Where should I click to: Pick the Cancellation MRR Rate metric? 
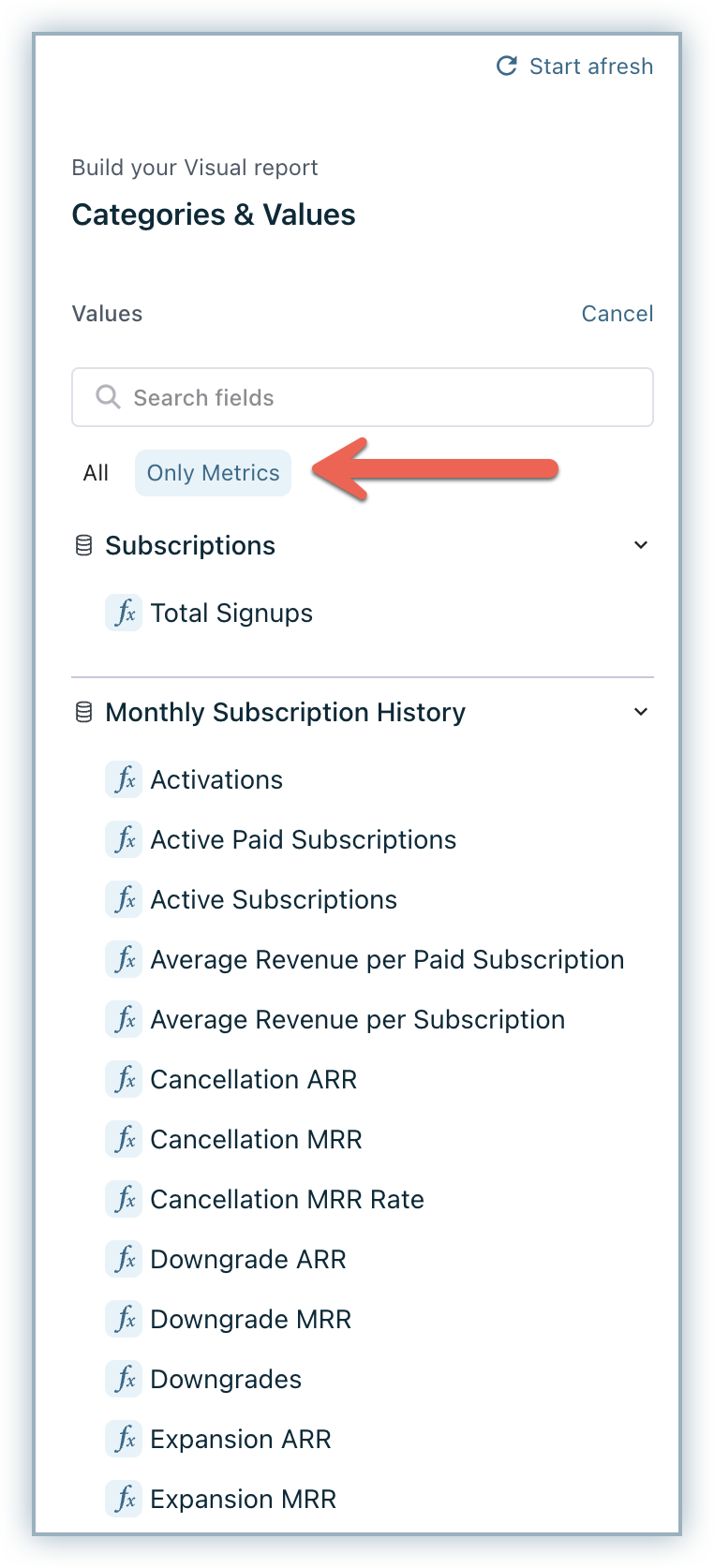pos(288,1200)
